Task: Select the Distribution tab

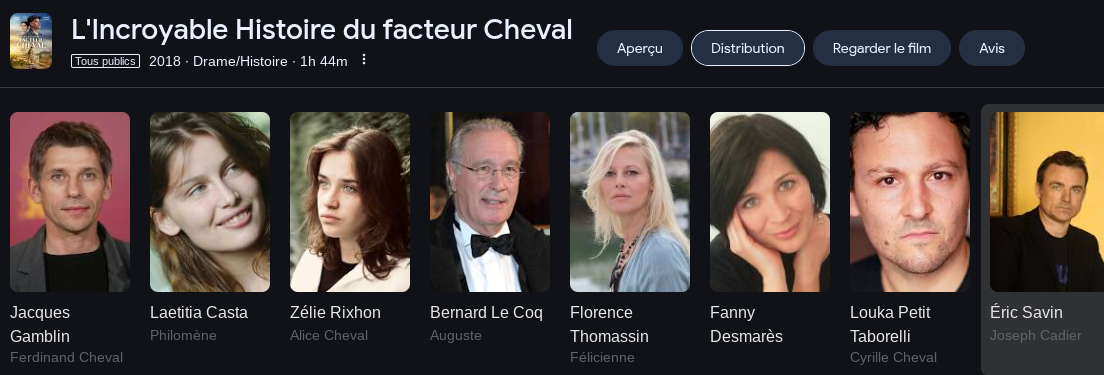Action: tap(748, 48)
